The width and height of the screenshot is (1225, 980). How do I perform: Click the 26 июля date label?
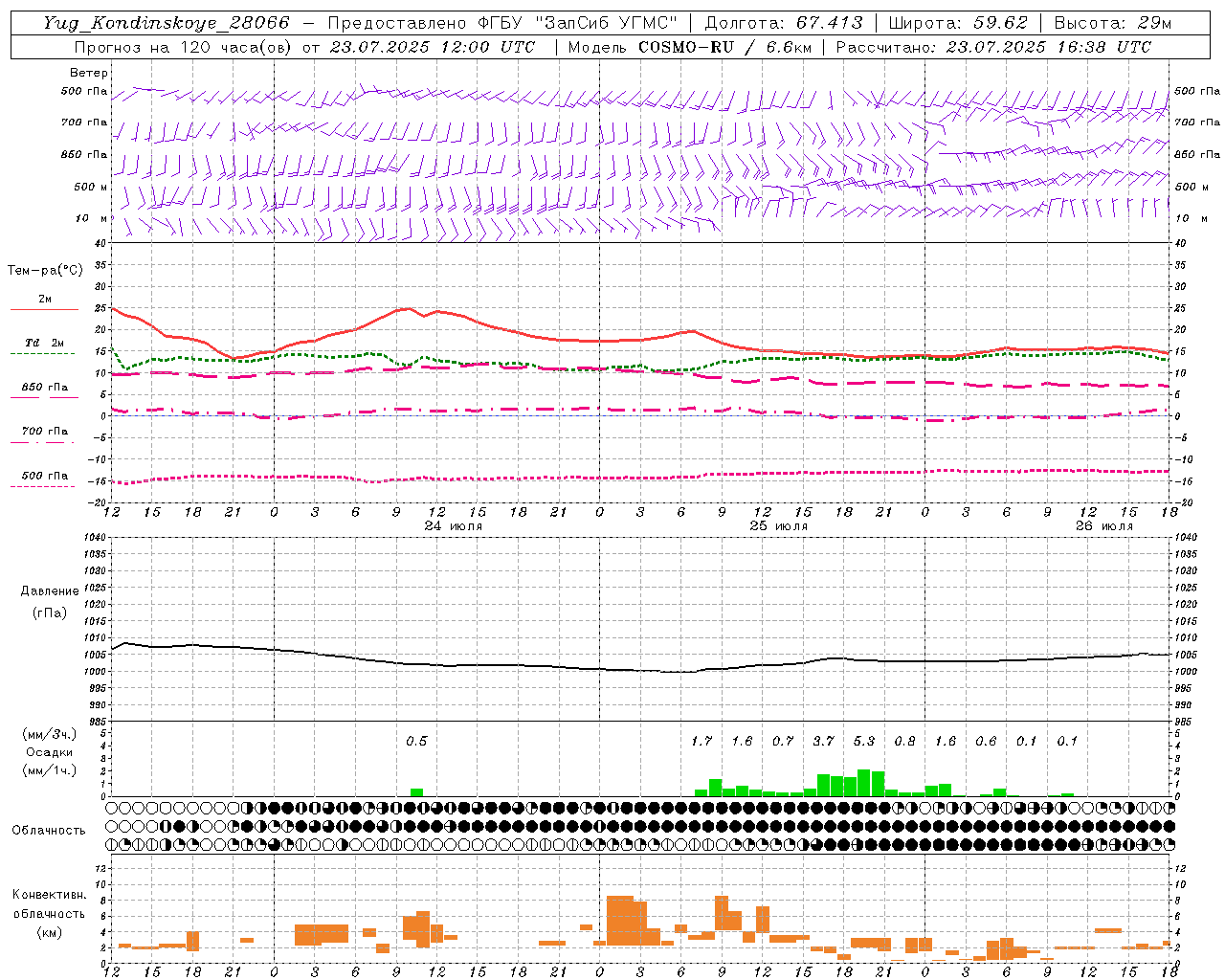(1104, 526)
